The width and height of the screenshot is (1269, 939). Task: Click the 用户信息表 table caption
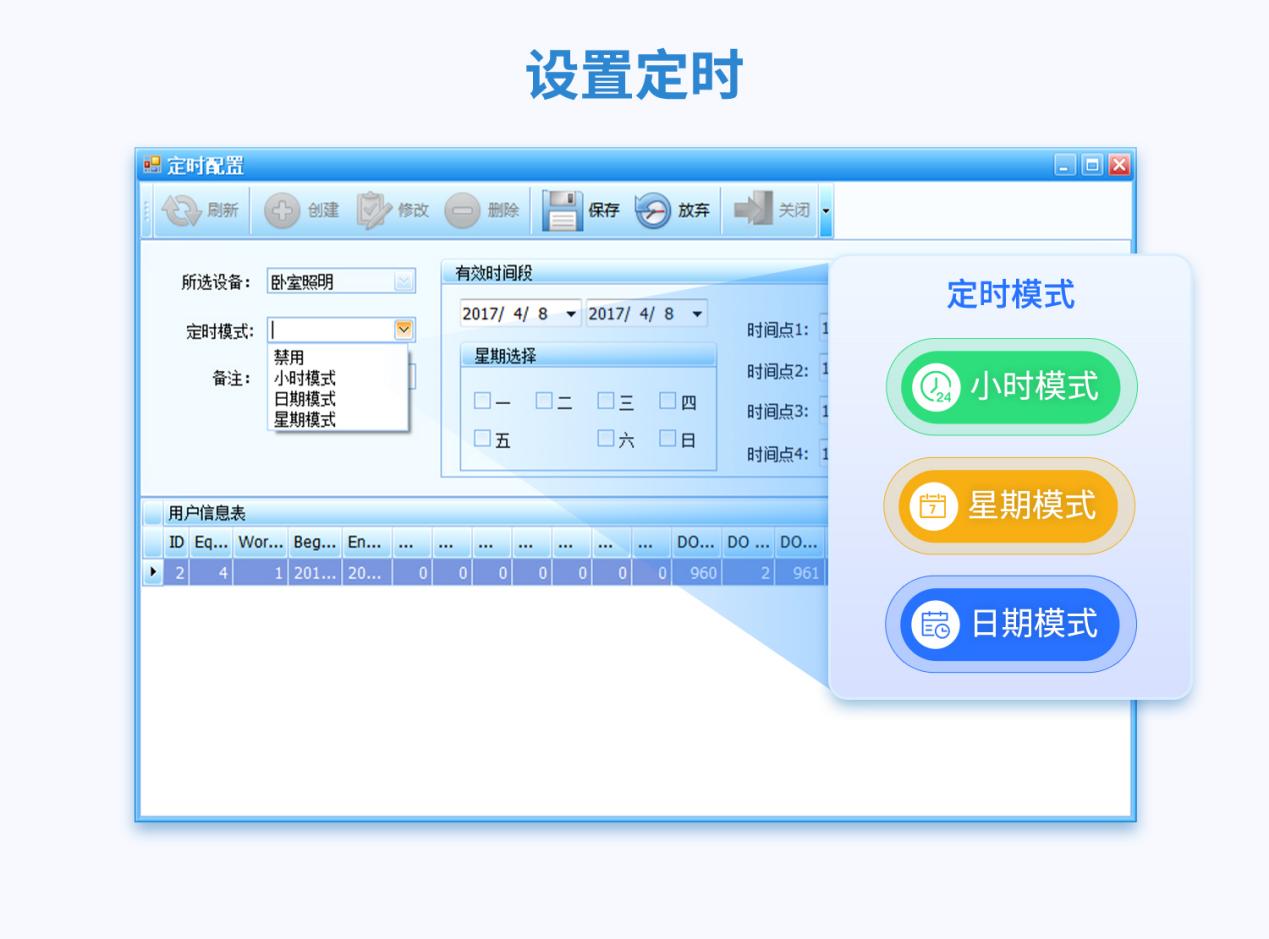click(x=206, y=514)
